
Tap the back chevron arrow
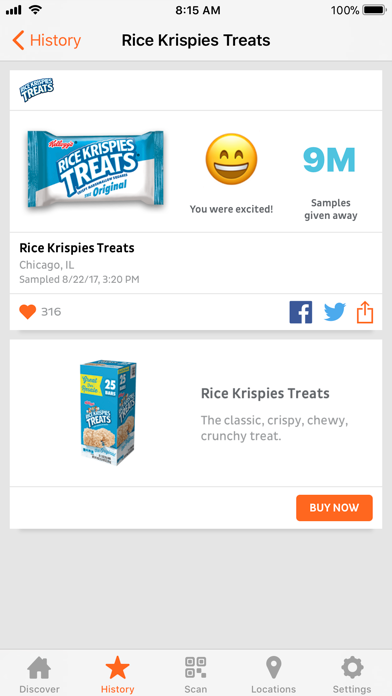(x=18, y=40)
